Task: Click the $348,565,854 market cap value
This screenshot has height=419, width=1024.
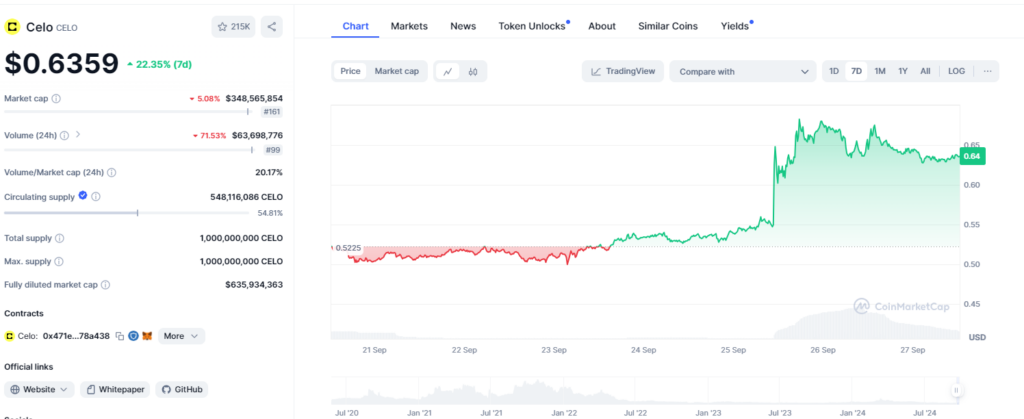Action: [254, 99]
